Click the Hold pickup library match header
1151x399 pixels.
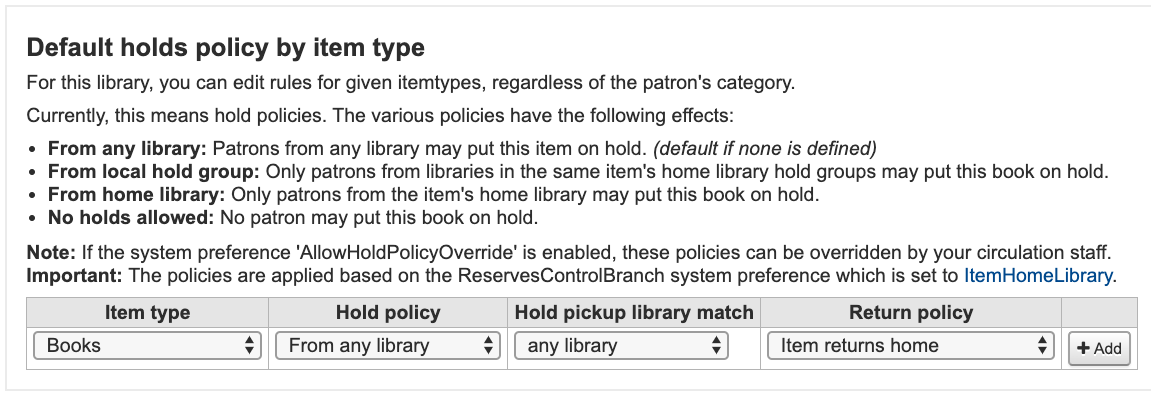point(634,313)
